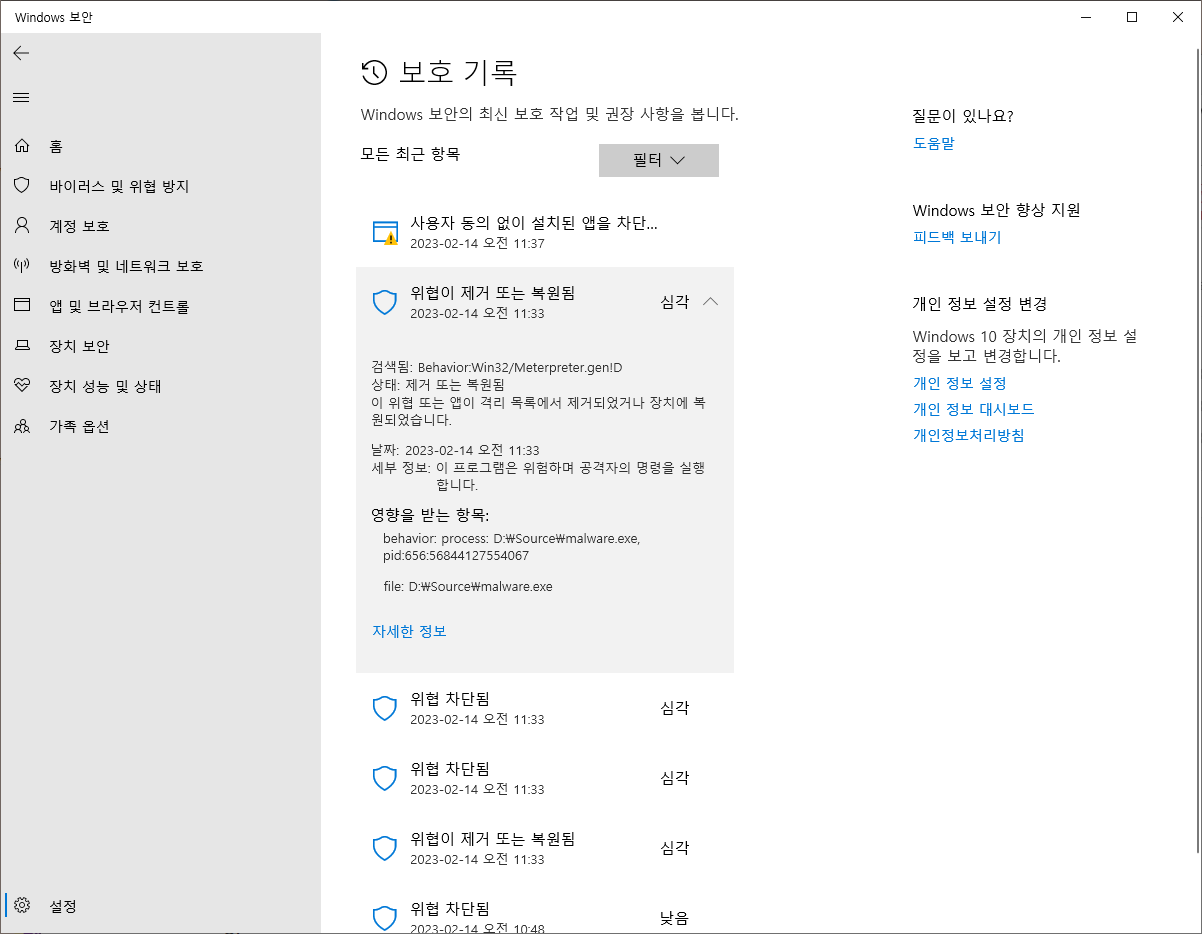Click the 영향을 받는 항목 heading
This screenshot has height=934, width=1202.
click(x=430, y=515)
